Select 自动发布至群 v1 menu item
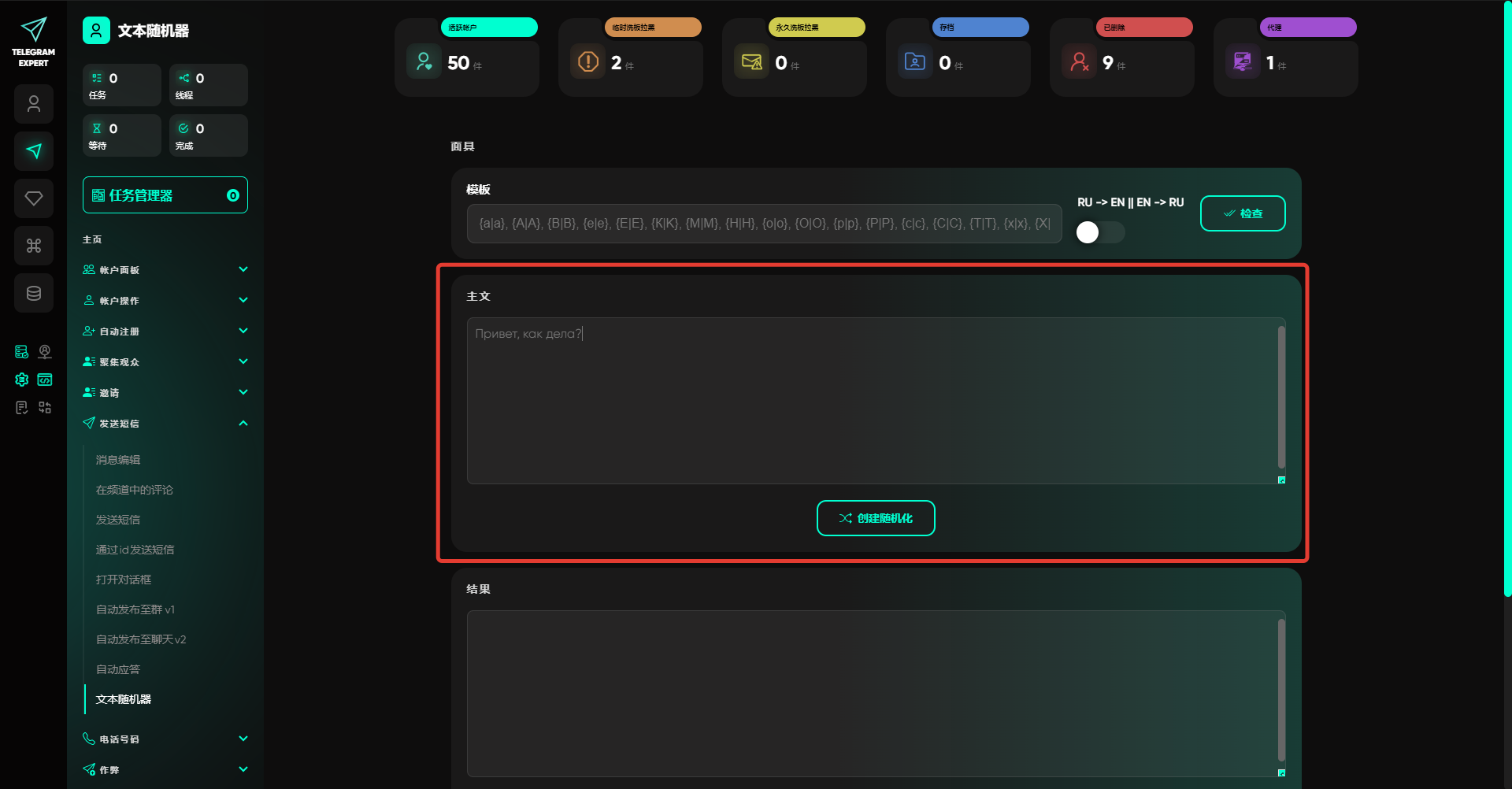This screenshot has height=789, width=1512. coord(135,609)
